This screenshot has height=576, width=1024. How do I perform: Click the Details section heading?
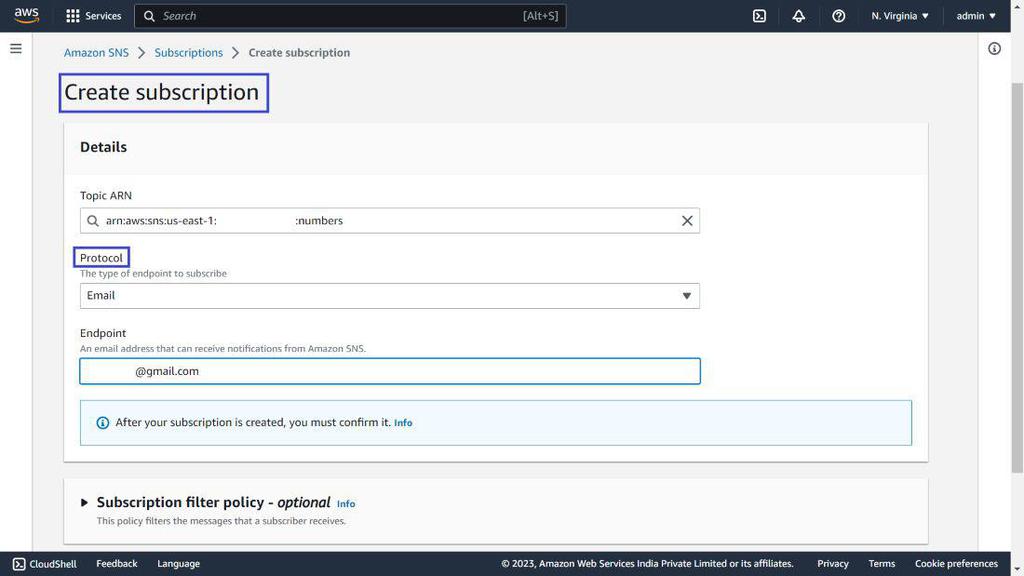[103, 147]
